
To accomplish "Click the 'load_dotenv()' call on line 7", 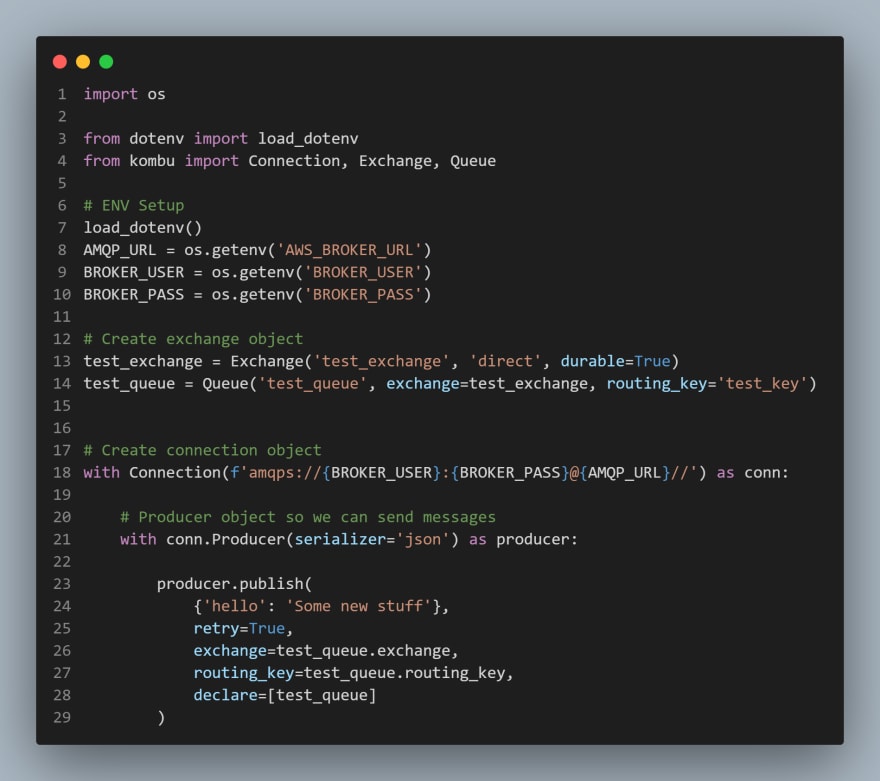I will coord(143,228).
